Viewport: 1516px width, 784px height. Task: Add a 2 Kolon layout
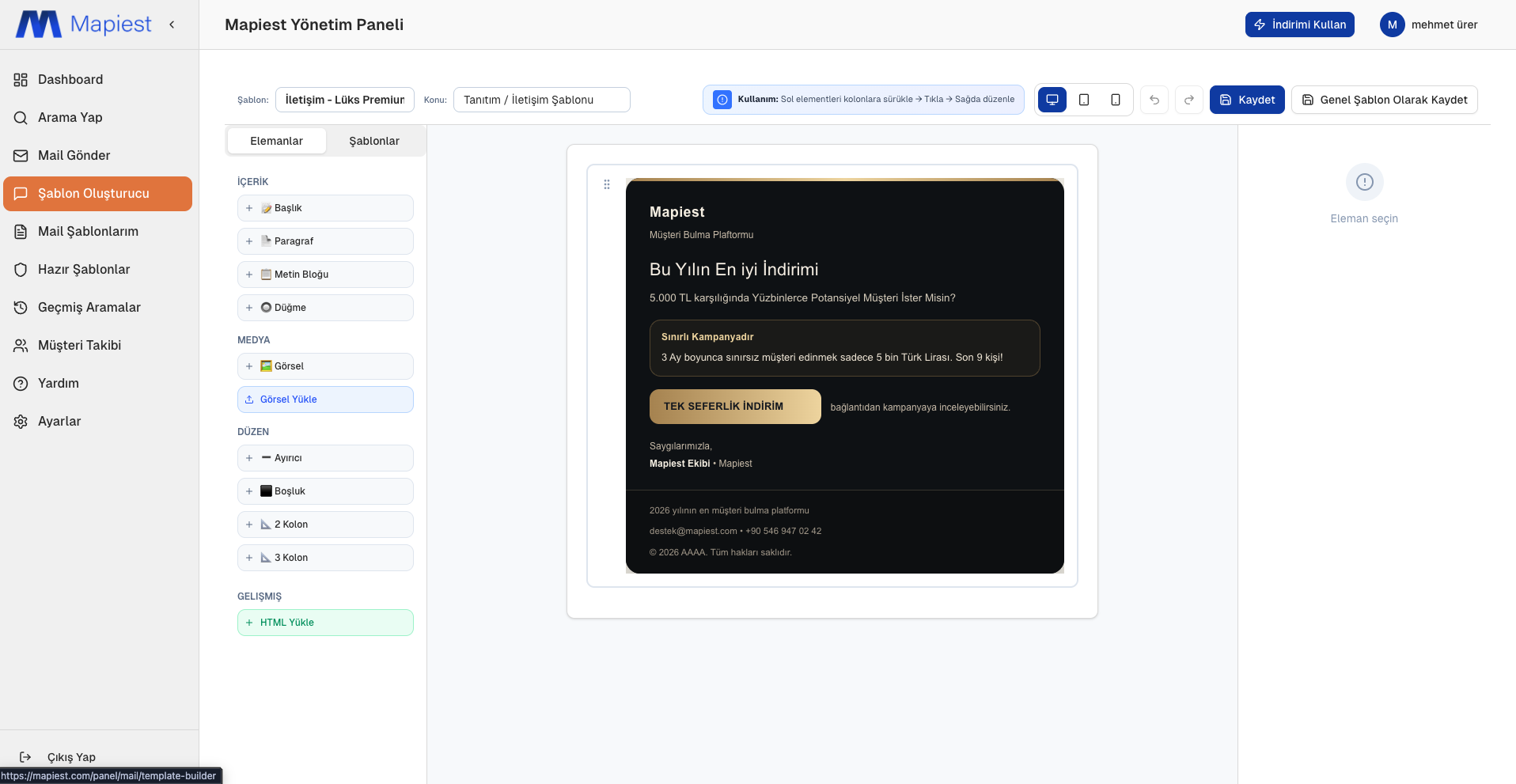[x=325, y=525]
